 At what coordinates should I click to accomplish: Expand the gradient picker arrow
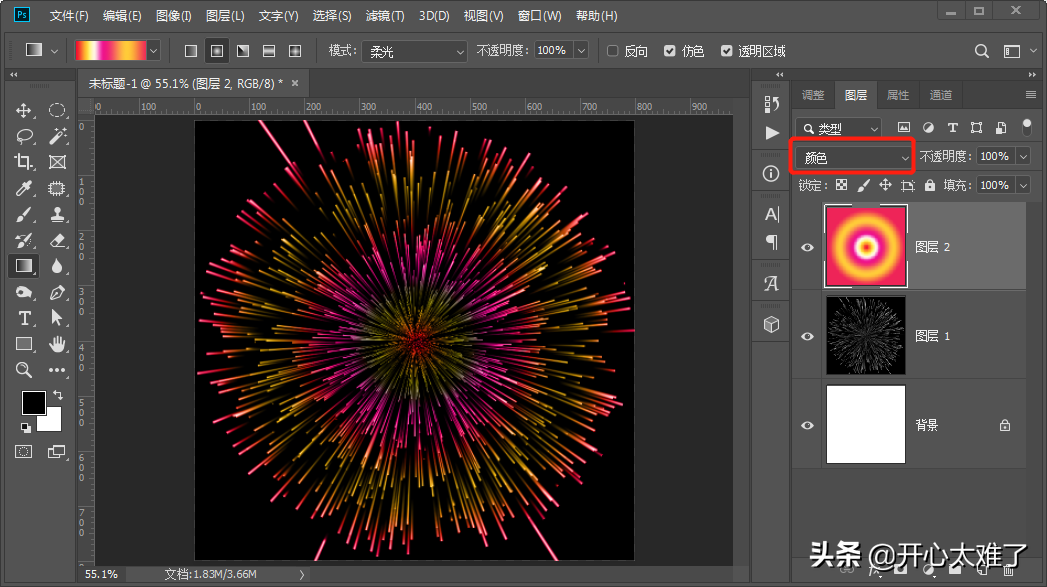154,51
